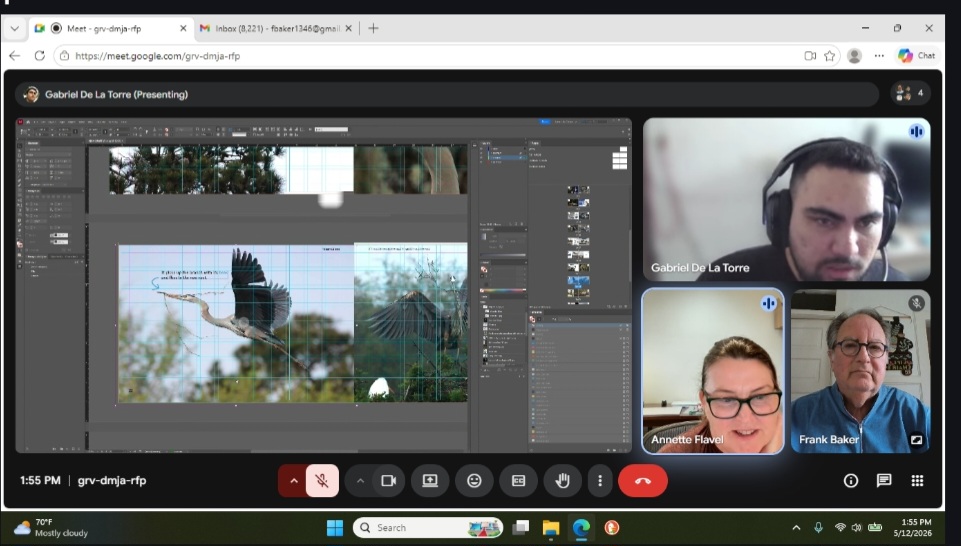Screen dimensions: 961x546
Task: Open more options three-dot menu in Meet
Action: [x=600, y=481]
